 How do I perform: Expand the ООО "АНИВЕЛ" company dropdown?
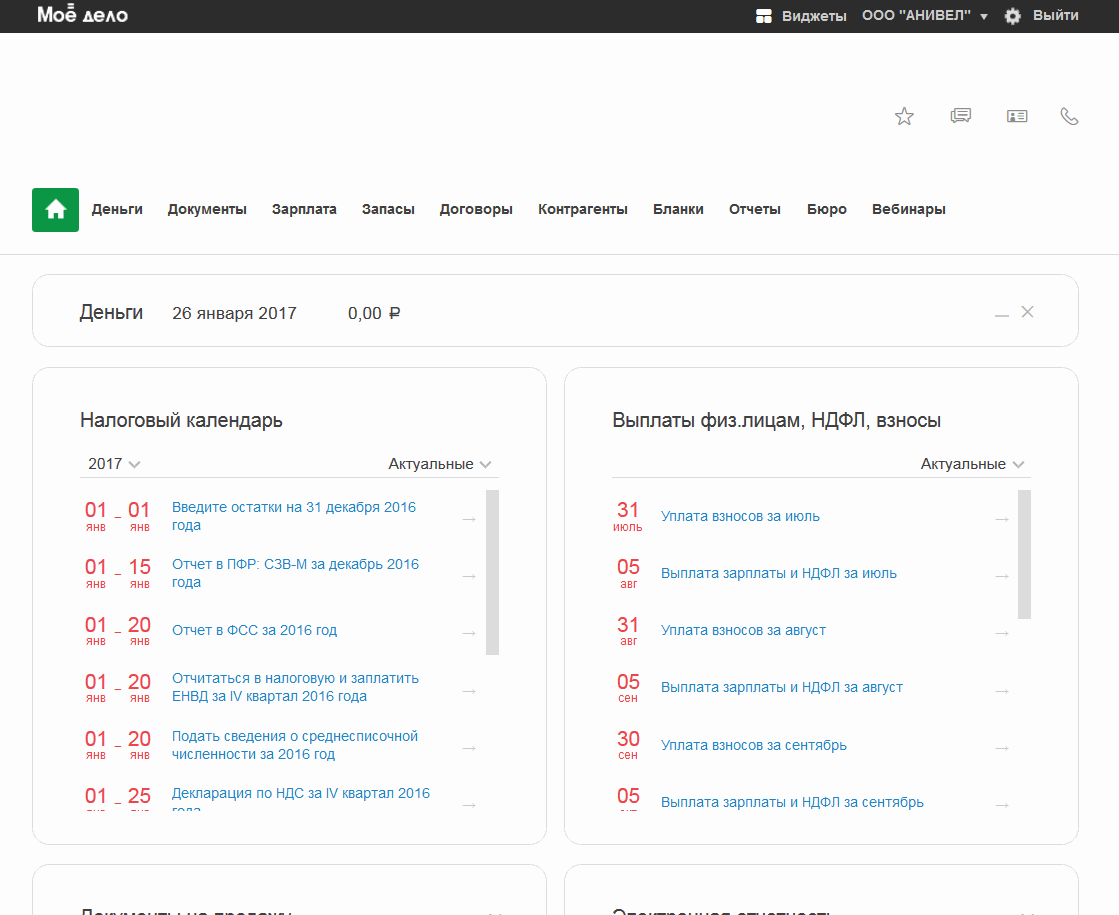[x=925, y=16]
